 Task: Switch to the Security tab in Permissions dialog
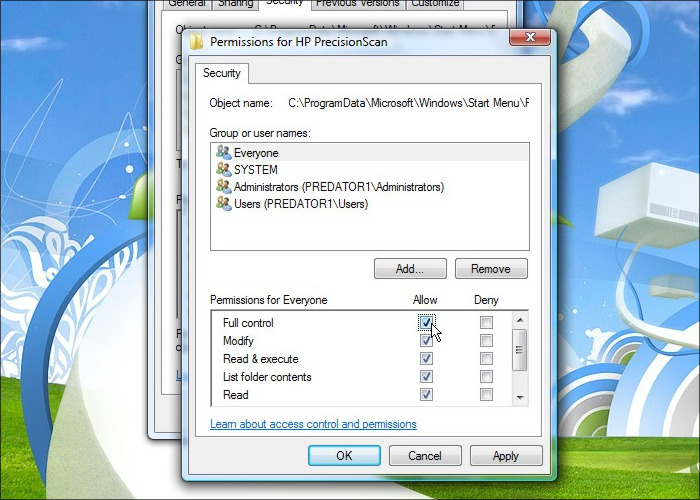[222, 73]
